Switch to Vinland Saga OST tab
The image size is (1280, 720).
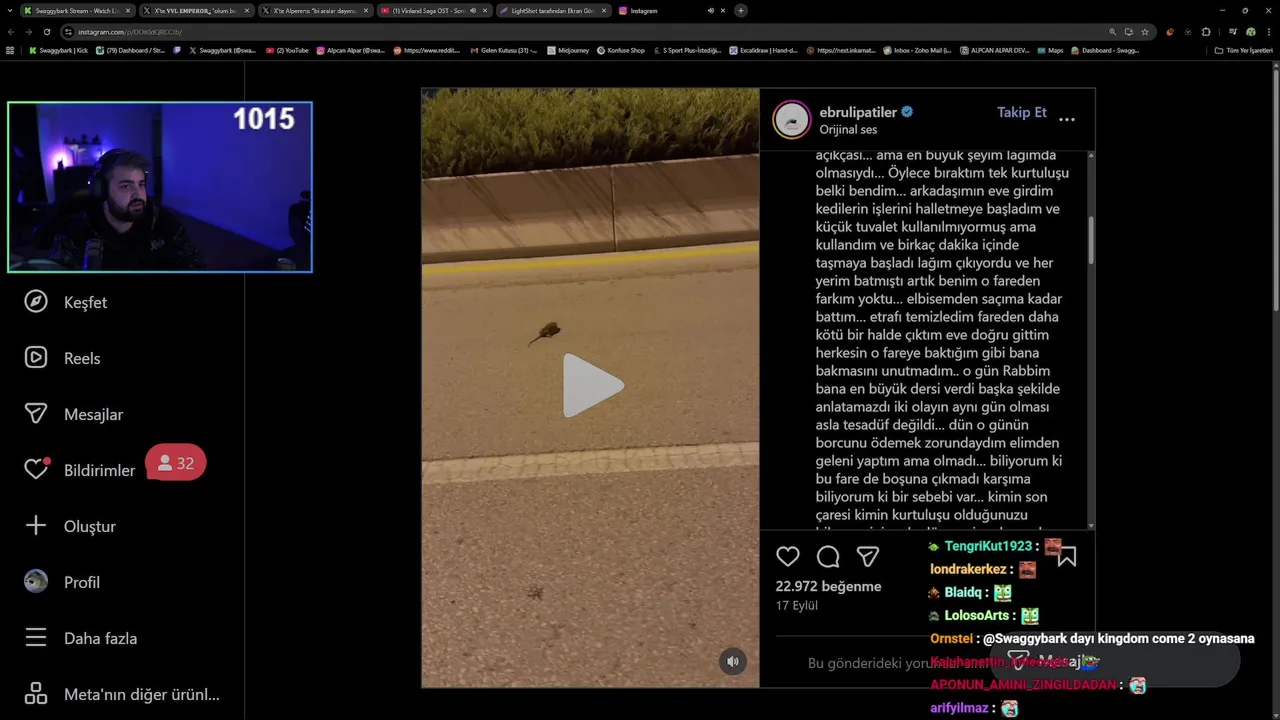pos(434,10)
